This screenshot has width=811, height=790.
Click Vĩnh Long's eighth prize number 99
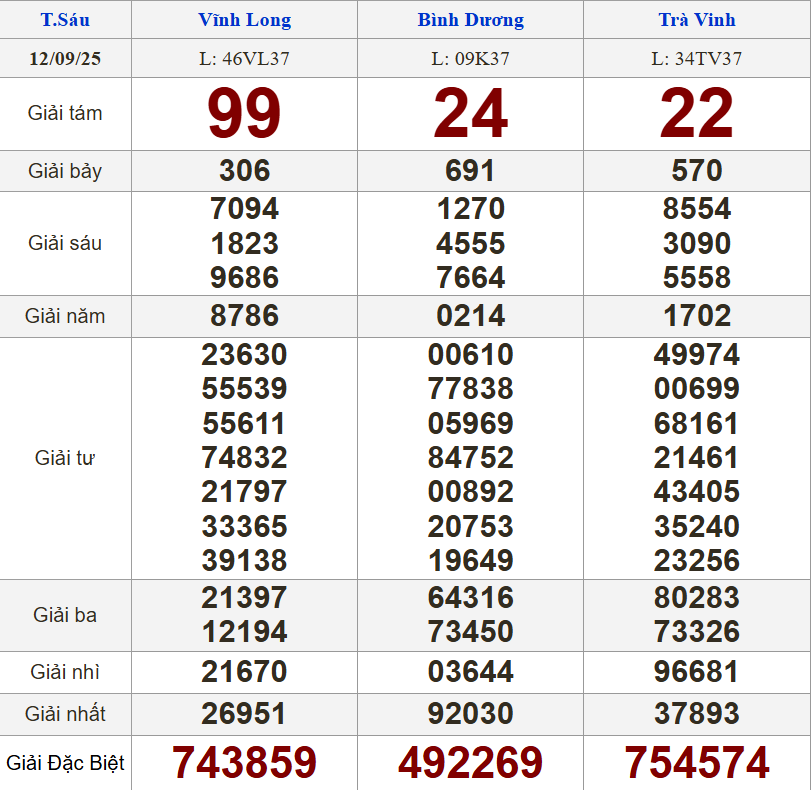pos(244,114)
